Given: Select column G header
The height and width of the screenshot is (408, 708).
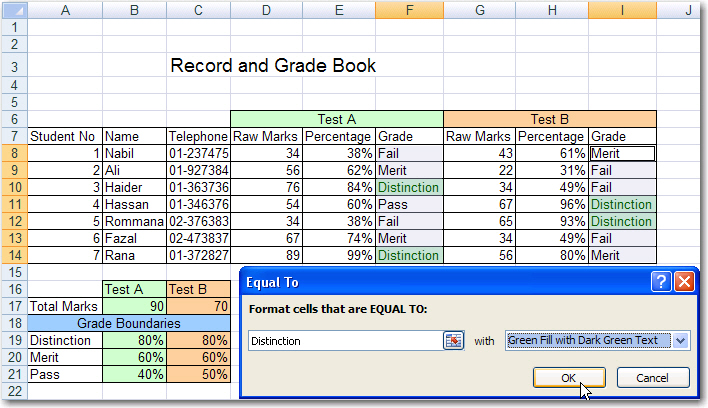Looking at the screenshot, I should tap(480, 10).
